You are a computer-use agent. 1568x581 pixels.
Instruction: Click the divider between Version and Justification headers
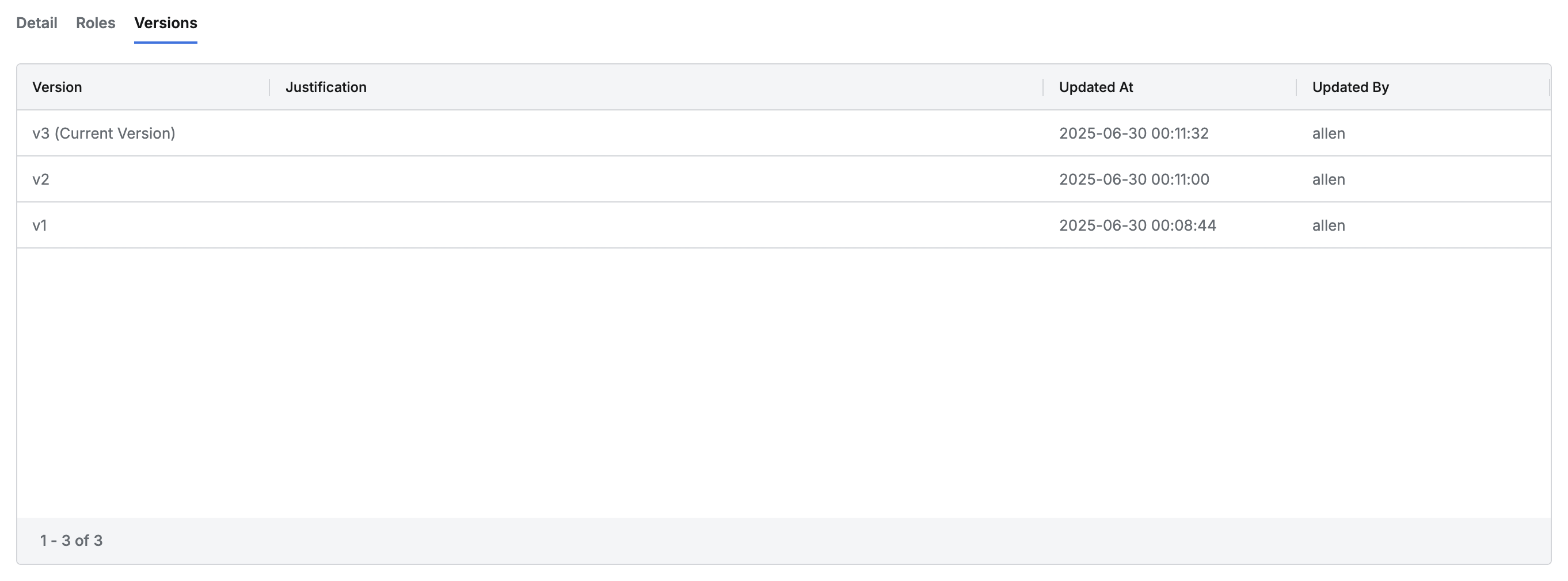269,87
